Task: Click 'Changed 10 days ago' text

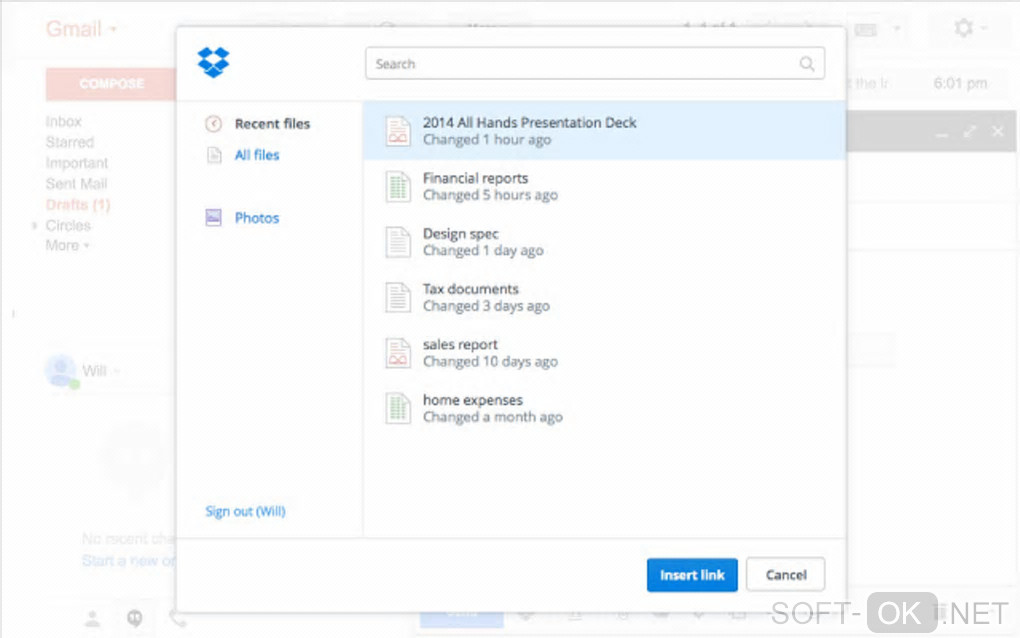Action: pyautogui.click(x=490, y=362)
